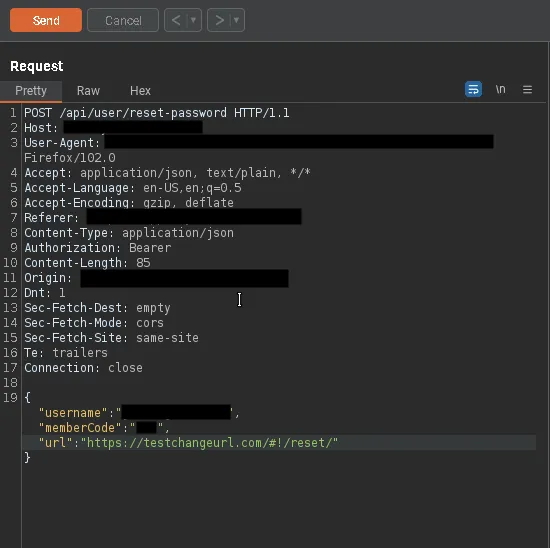Click Sec-Fetch-Site: same-site line
Image resolution: width=550 pixels, height=548 pixels.
[x=111, y=338]
